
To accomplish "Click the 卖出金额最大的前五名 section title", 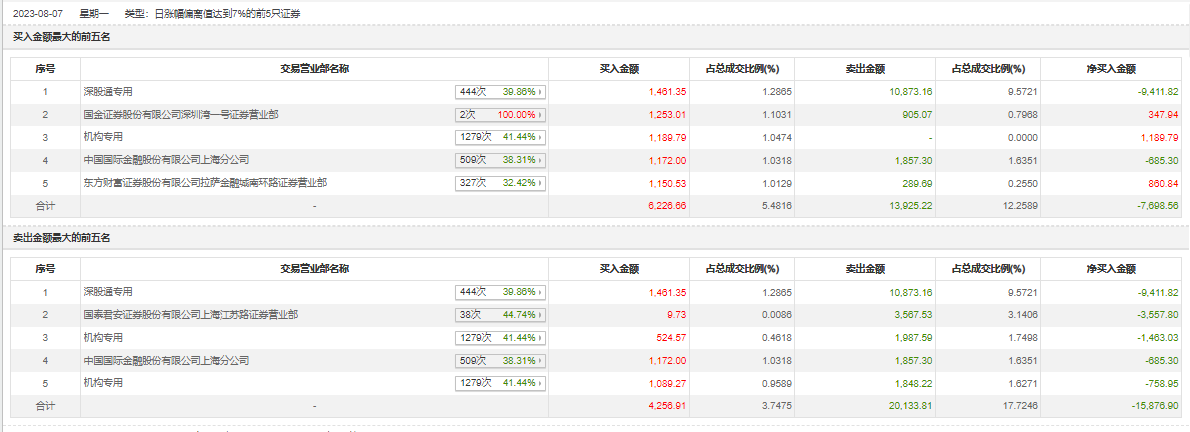I will pyautogui.click(x=61, y=238).
